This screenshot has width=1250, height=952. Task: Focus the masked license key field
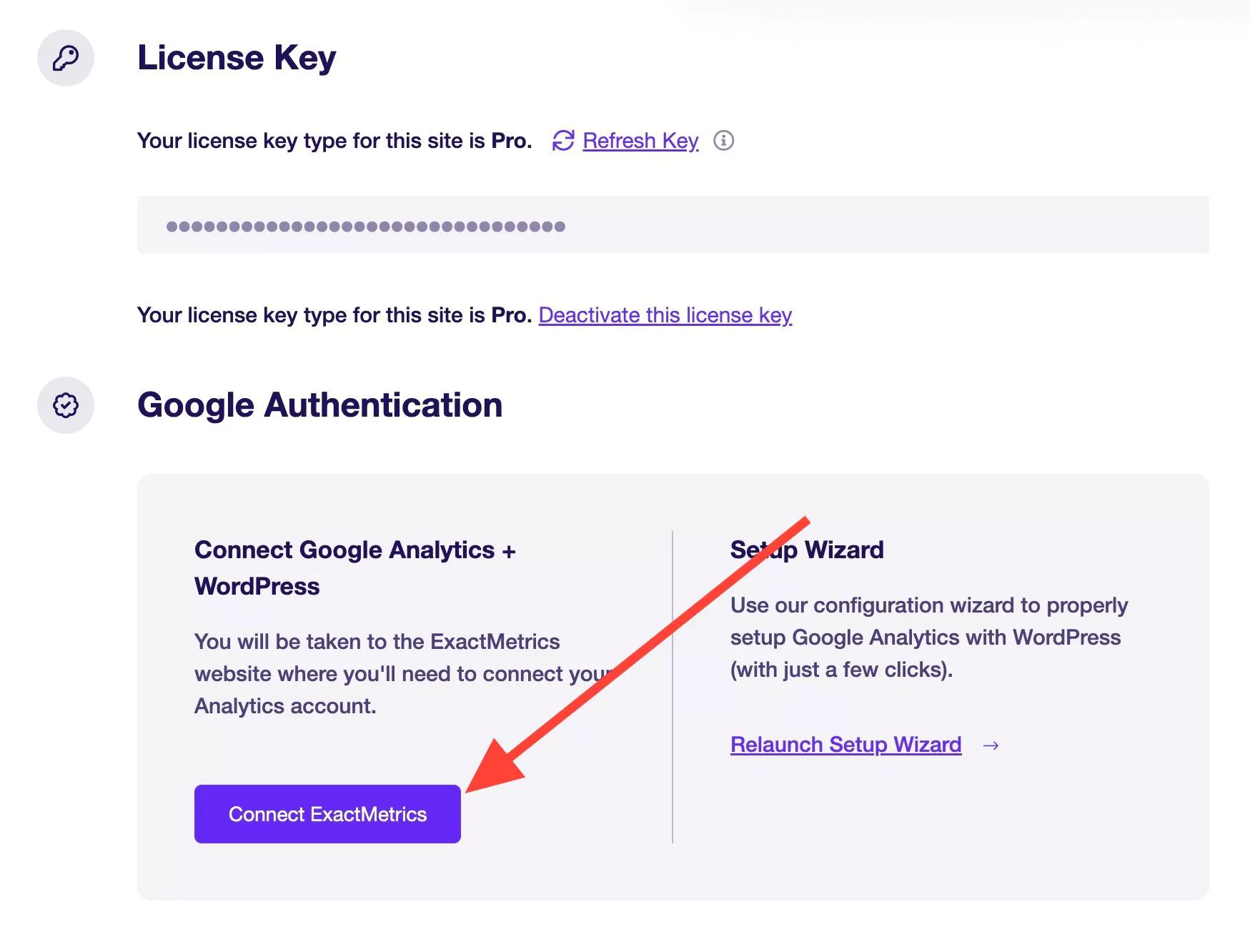click(673, 224)
